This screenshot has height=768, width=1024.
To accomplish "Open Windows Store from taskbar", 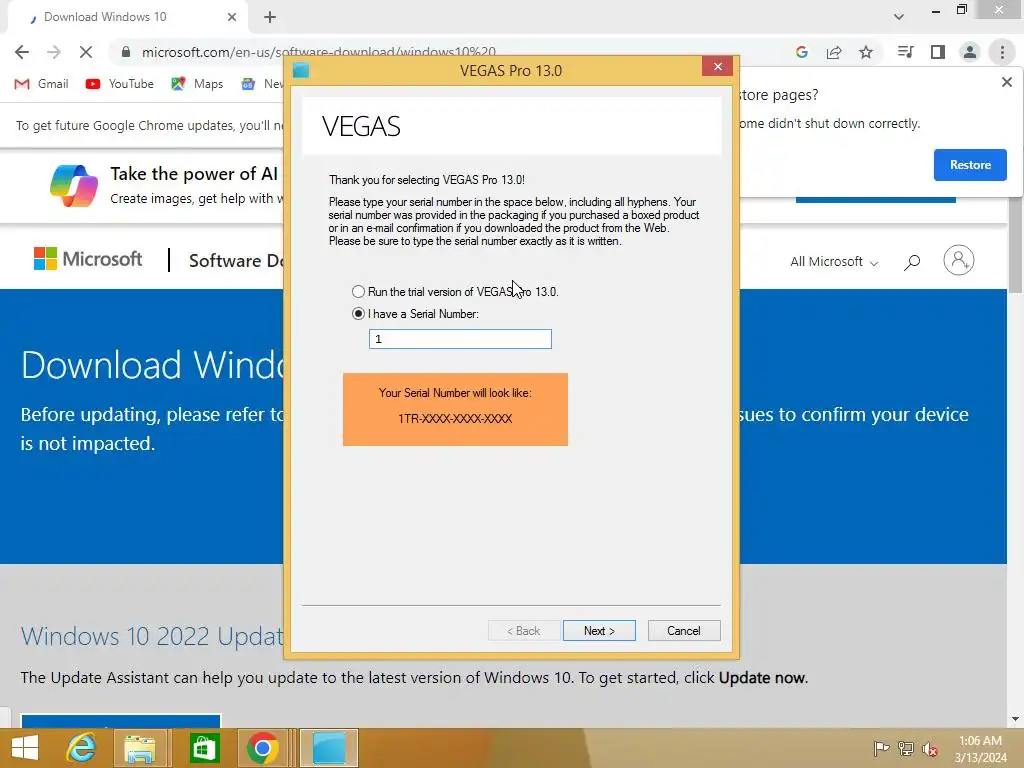I will point(204,748).
